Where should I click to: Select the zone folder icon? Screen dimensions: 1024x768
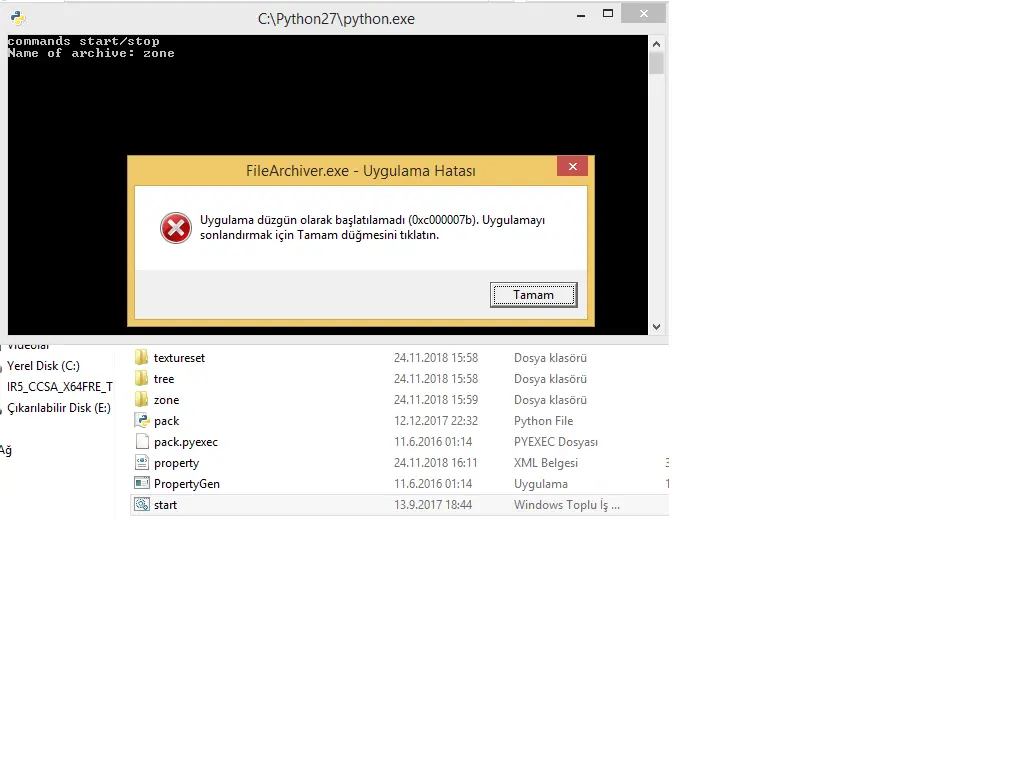pyautogui.click(x=142, y=400)
